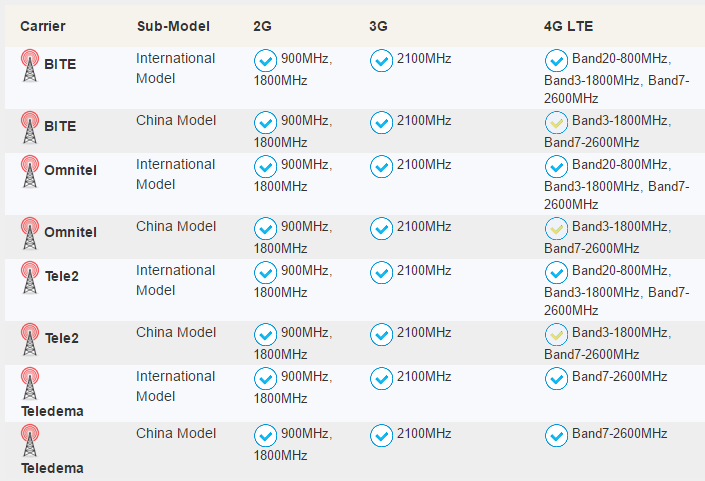Click the Carrier column header
This screenshot has height=481, width=705.
click(43, 26)
